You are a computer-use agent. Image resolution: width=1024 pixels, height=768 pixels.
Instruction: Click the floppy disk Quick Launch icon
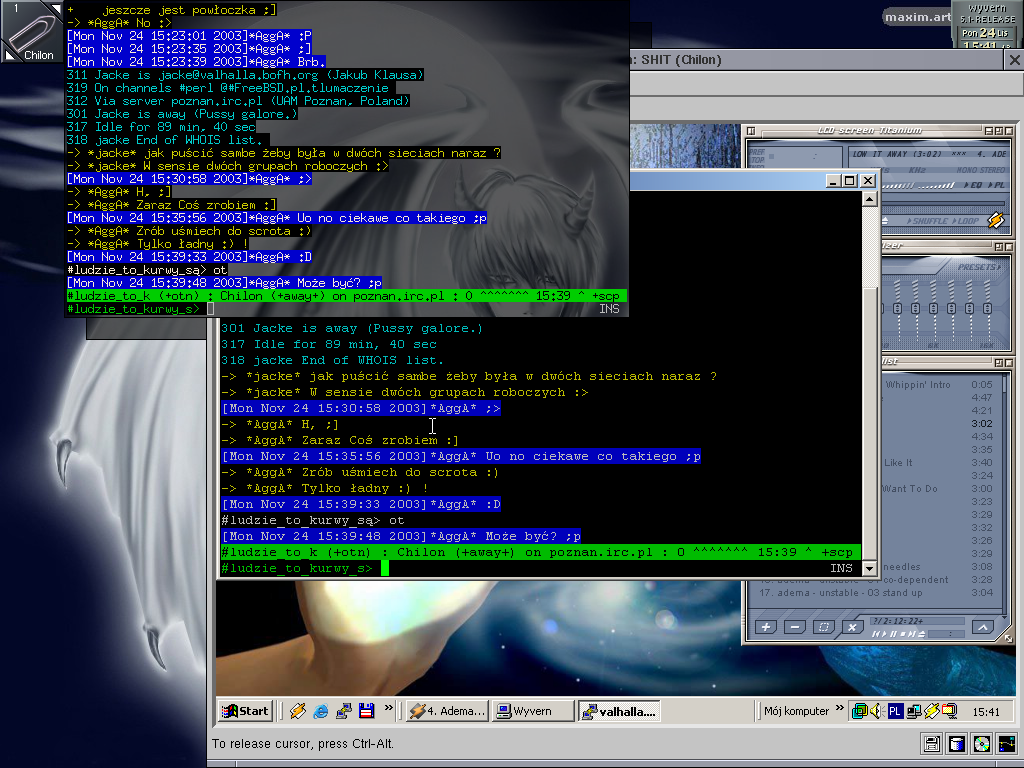366,711
